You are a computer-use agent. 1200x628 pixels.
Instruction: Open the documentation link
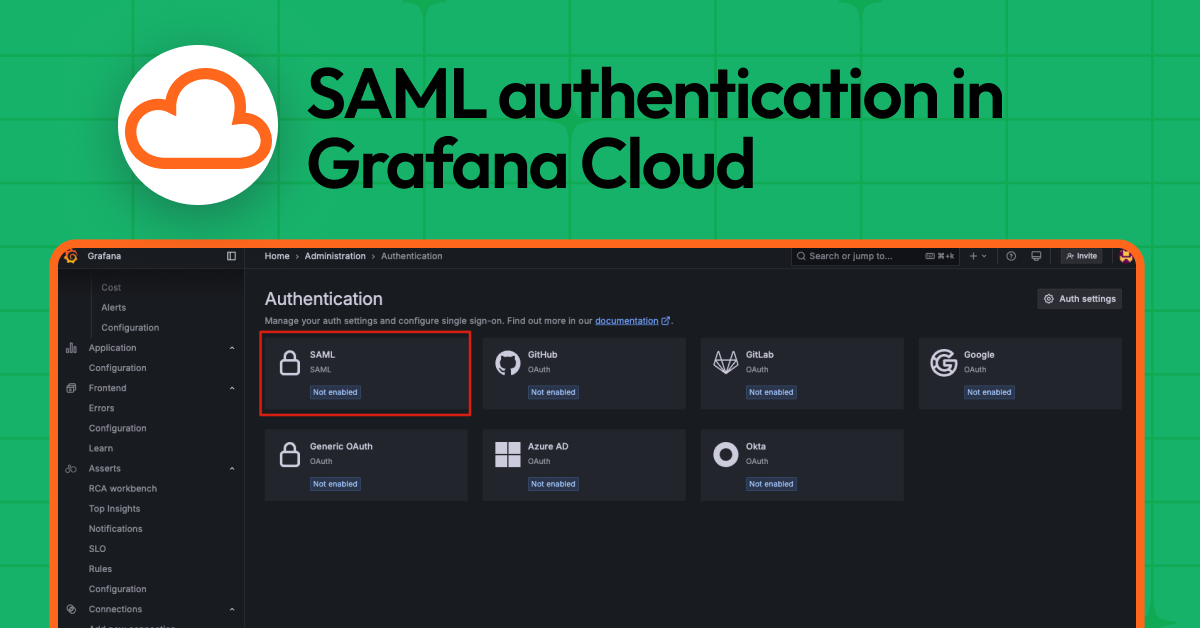click(x=627, y=320)
